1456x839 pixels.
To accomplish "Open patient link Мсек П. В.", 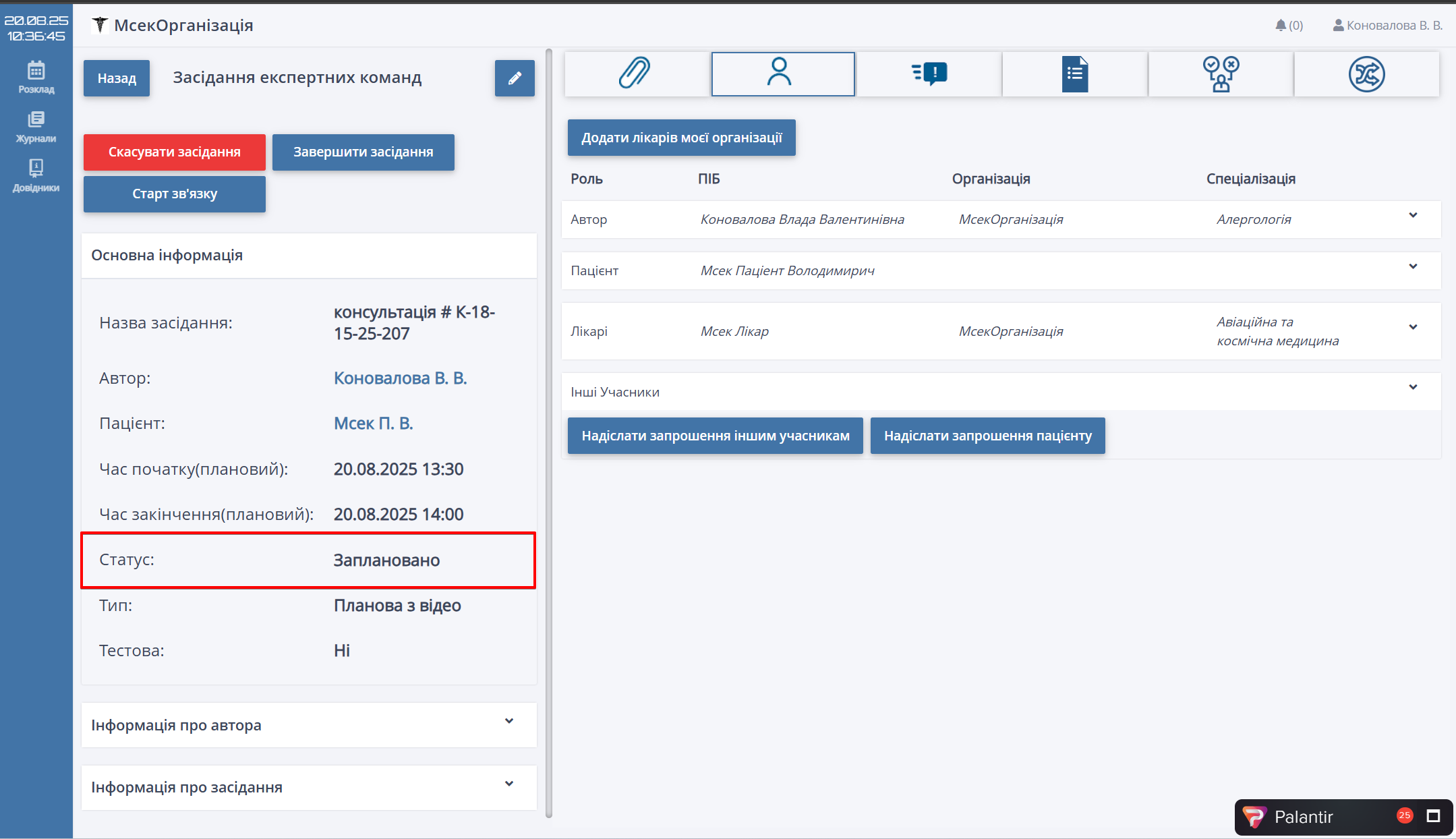I will [373, 423].
